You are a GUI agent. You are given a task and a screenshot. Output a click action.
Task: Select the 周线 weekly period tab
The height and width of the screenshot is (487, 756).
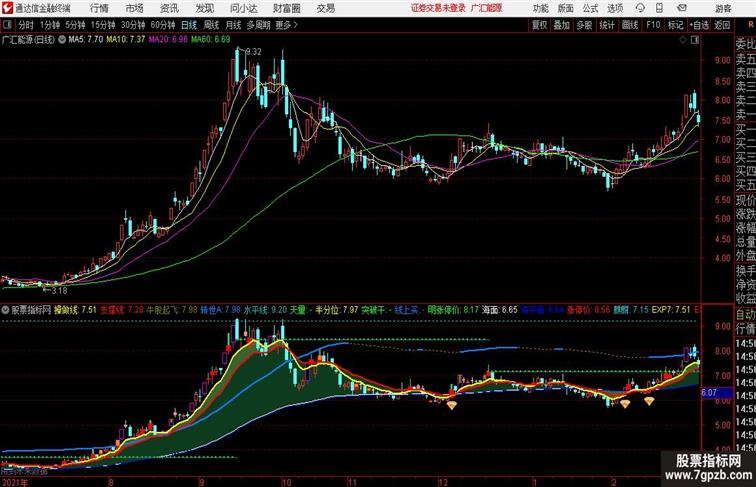pos(211,25)
